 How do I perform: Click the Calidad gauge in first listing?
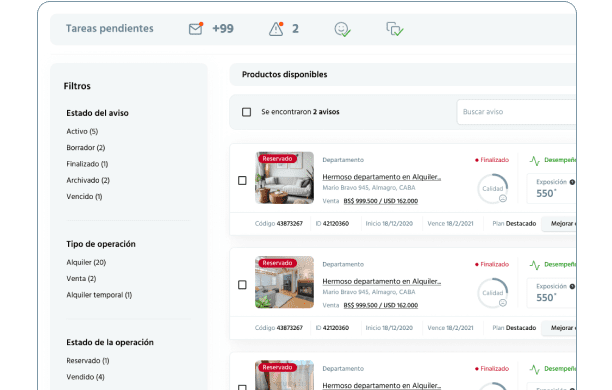tap(493, 189)
